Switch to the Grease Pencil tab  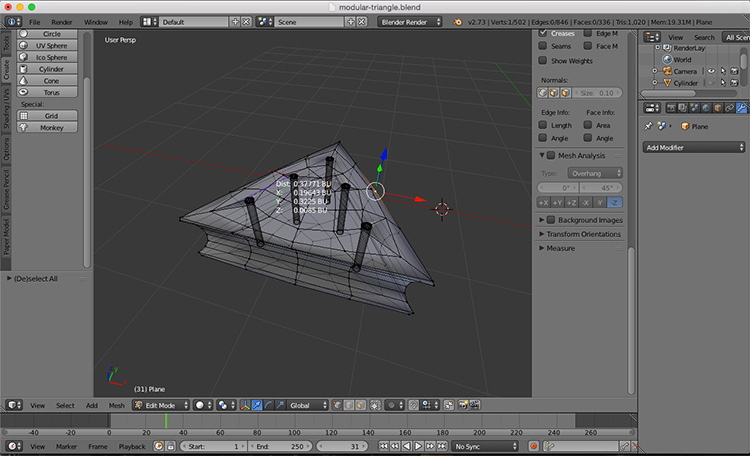(6, 189)
